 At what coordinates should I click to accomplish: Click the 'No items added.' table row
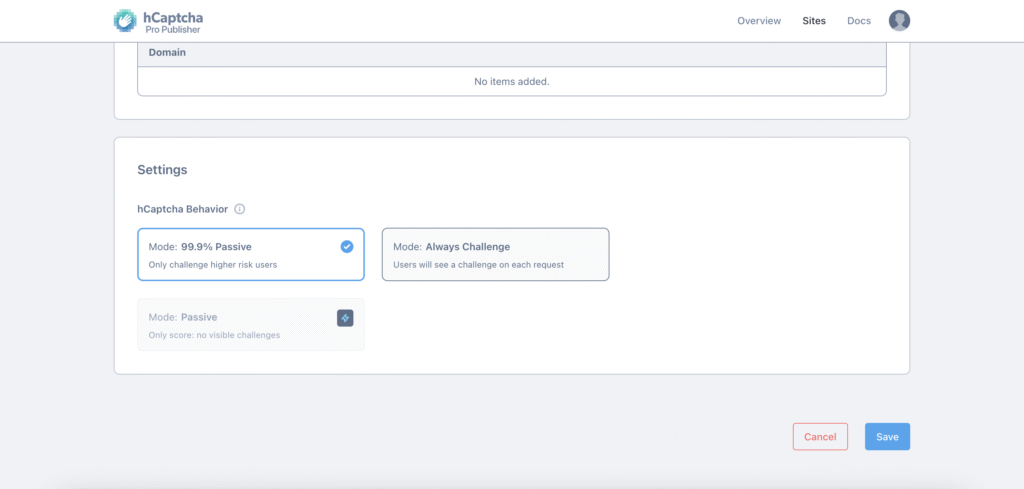click(x=511, y=81)
